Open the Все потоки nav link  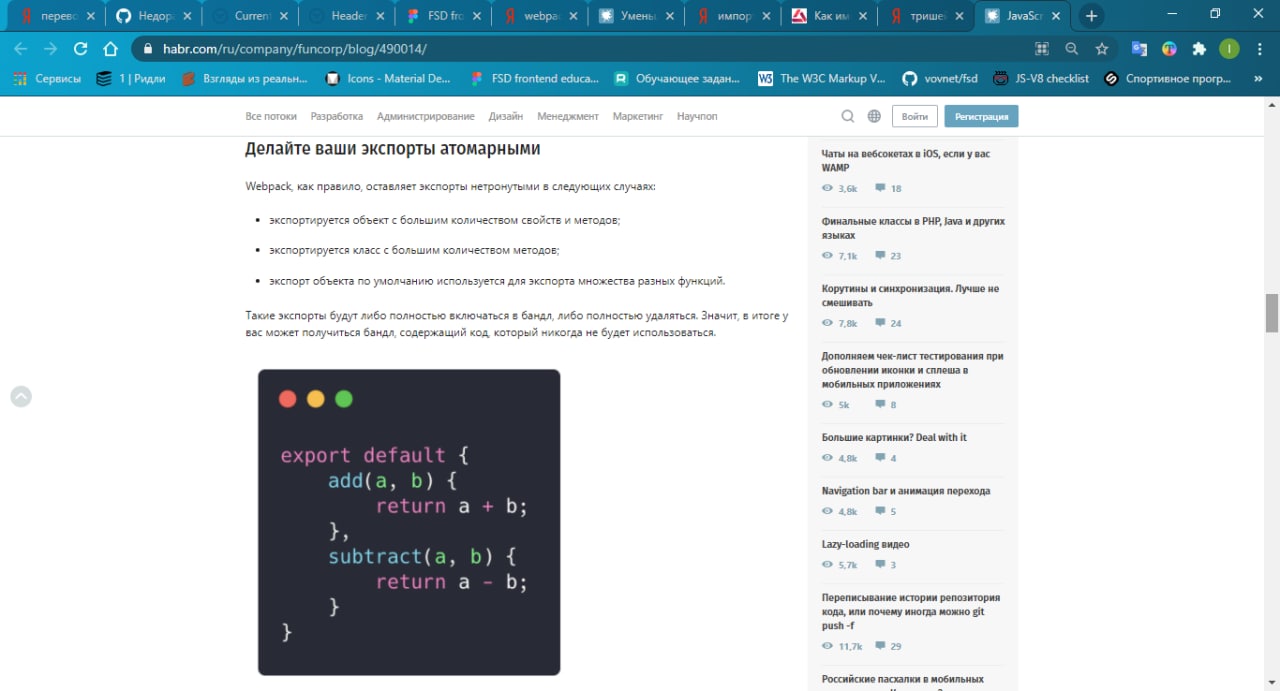pos(271,116)
